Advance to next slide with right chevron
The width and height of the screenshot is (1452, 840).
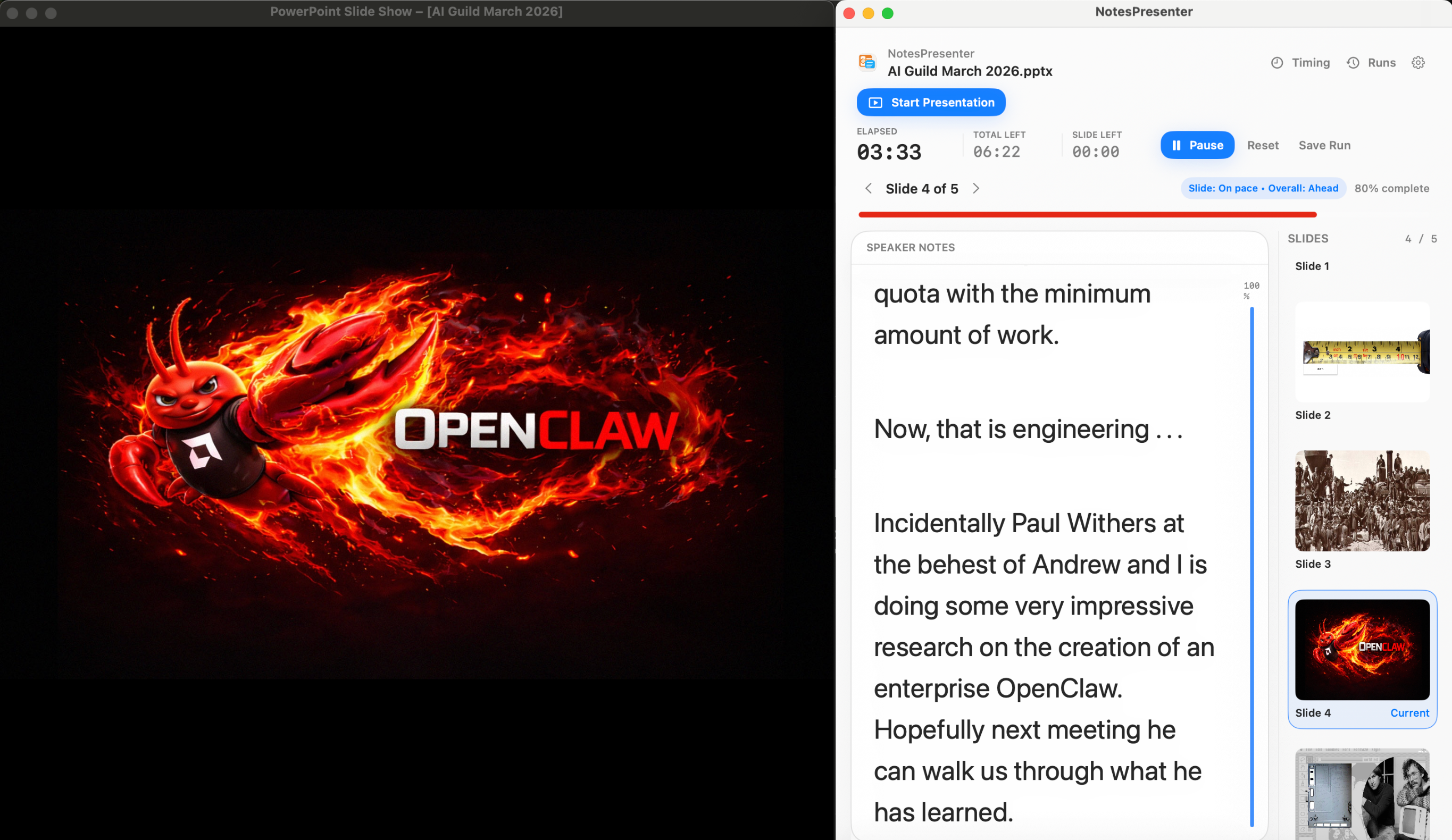(976, 188)
